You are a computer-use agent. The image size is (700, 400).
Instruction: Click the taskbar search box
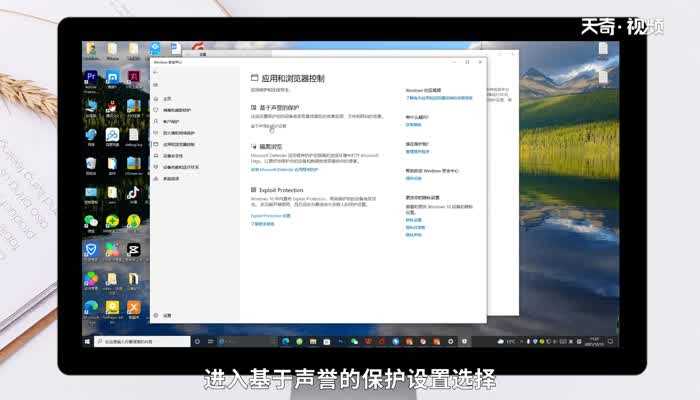coord(142,342)
